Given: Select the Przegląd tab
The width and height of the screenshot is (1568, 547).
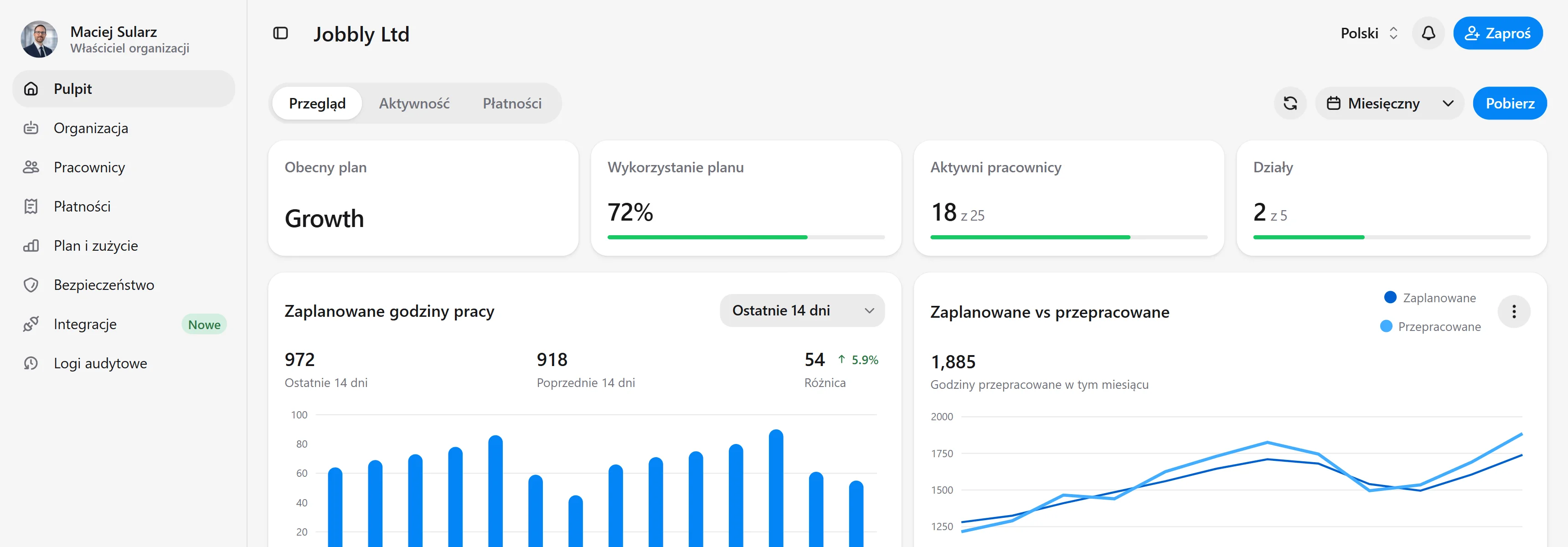Looking at the screenshot, I should [317, 103].
